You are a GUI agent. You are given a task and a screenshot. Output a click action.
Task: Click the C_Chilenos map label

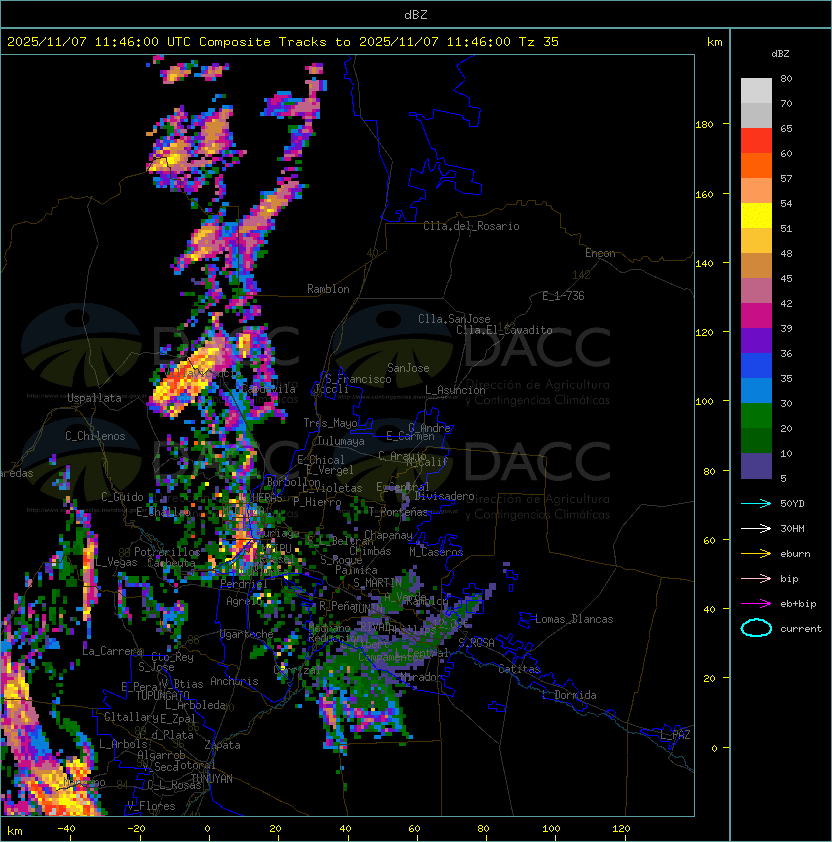coord(95,436)
